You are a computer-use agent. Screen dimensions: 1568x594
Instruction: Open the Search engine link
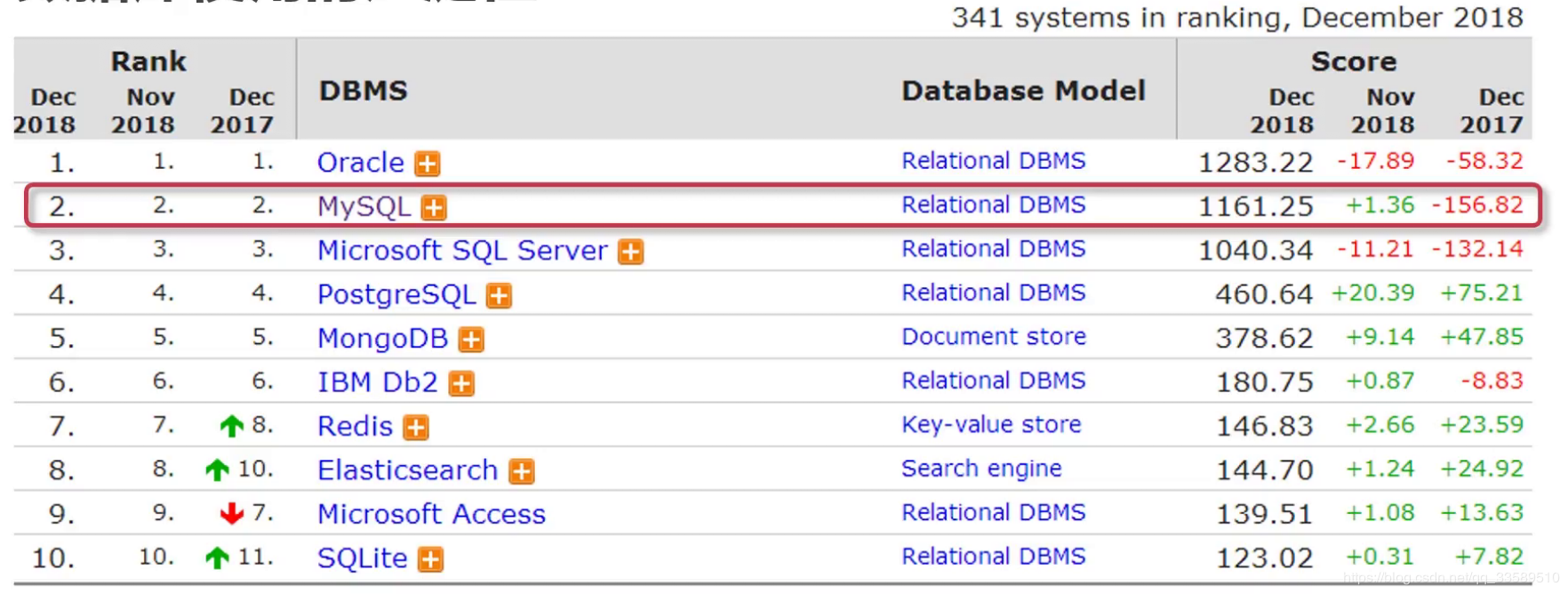pyautogui.click(x=981, y=469)
